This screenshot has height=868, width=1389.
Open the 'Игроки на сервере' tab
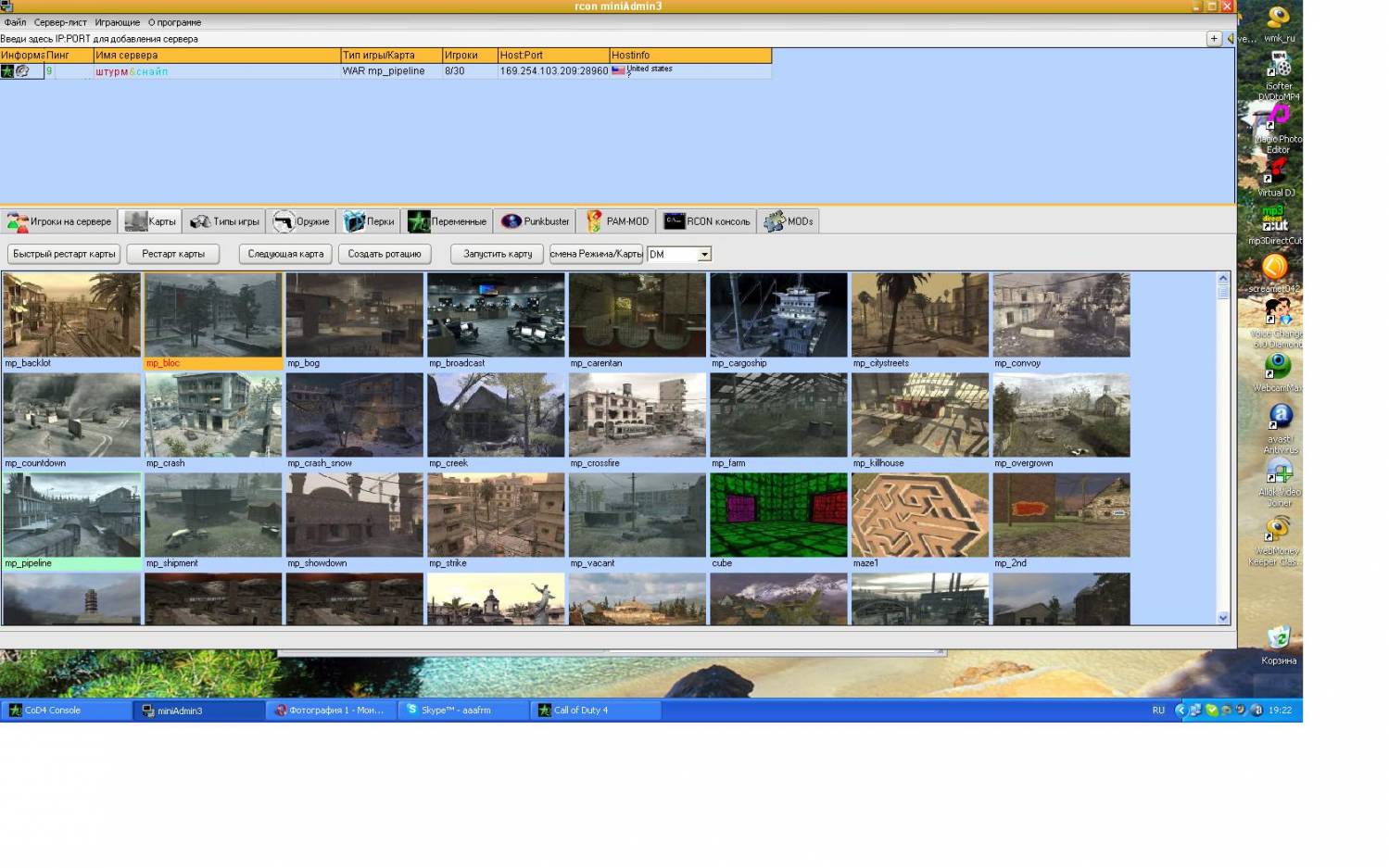[59, 221]
